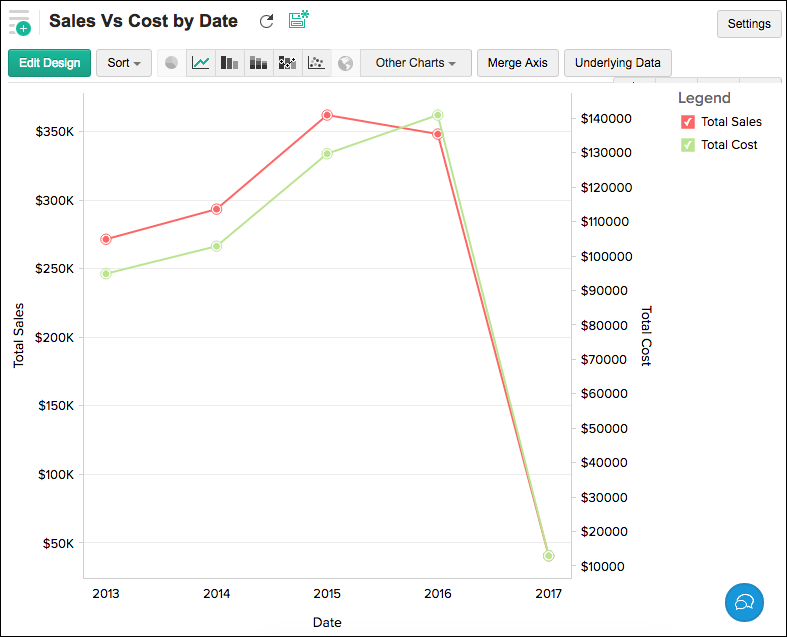787x637 pixels.
Task: Expand the Sort dropdown
Action: pyautogui.click(x=124, y=63)
